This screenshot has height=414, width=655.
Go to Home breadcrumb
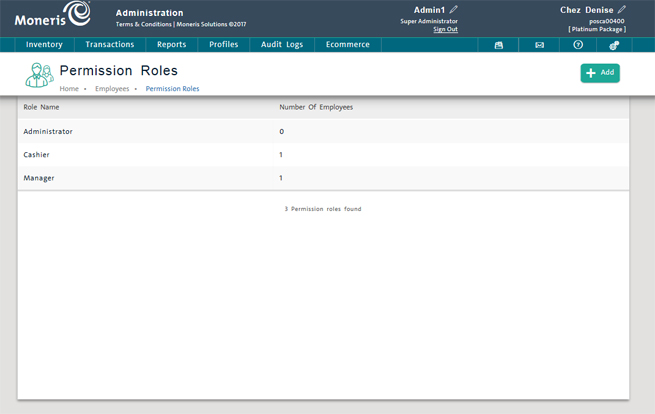click(x=69, y=89)
